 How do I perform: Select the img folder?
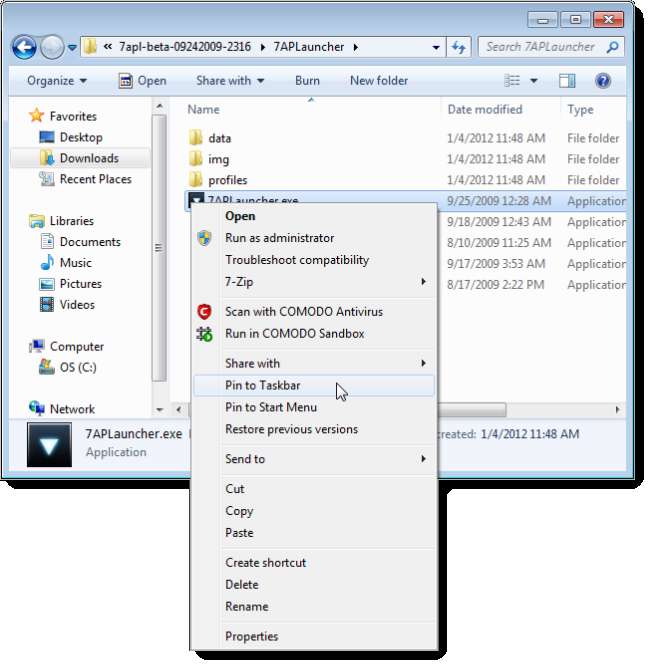[x=218, y=159]
